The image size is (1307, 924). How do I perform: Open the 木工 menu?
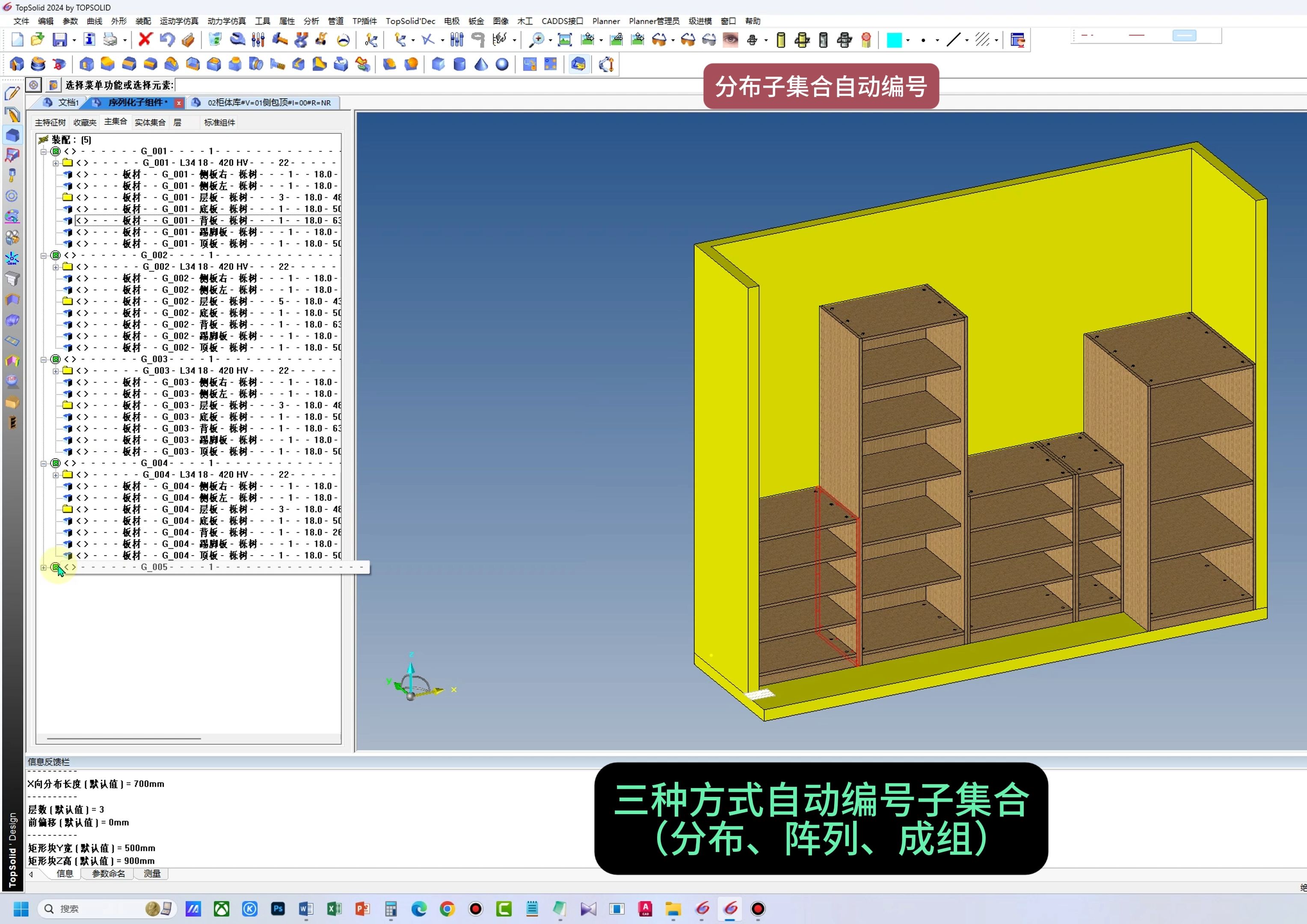[x=524, y=21]
